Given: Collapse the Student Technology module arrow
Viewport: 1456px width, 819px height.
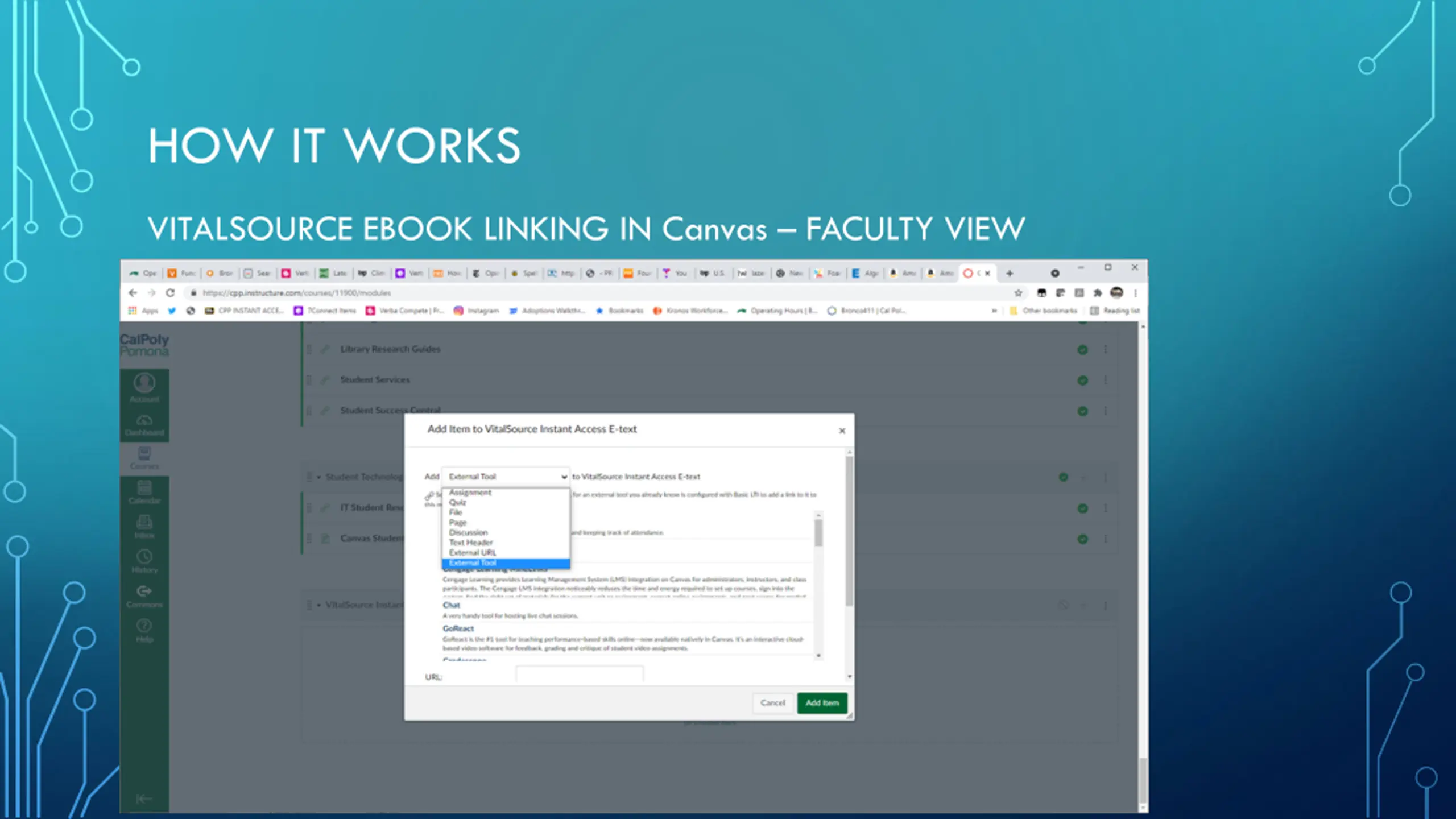Looking at the screenshot, I should click(318, 477).
